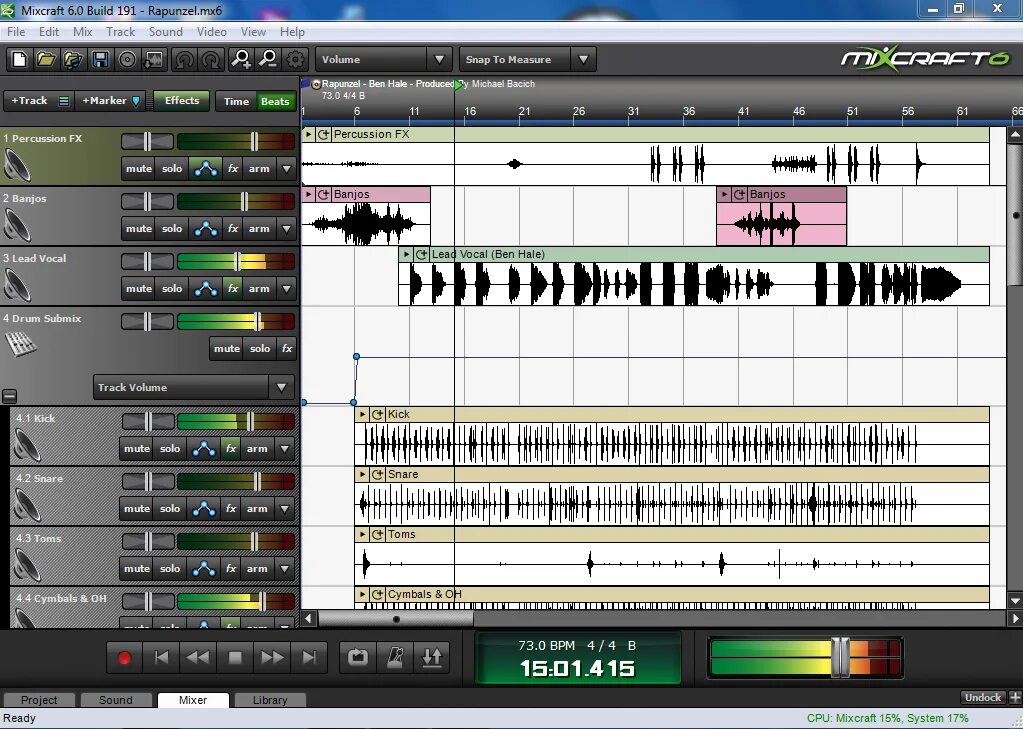
Task: Click the track list icon beside +Track
Action: tap(64, 101)
